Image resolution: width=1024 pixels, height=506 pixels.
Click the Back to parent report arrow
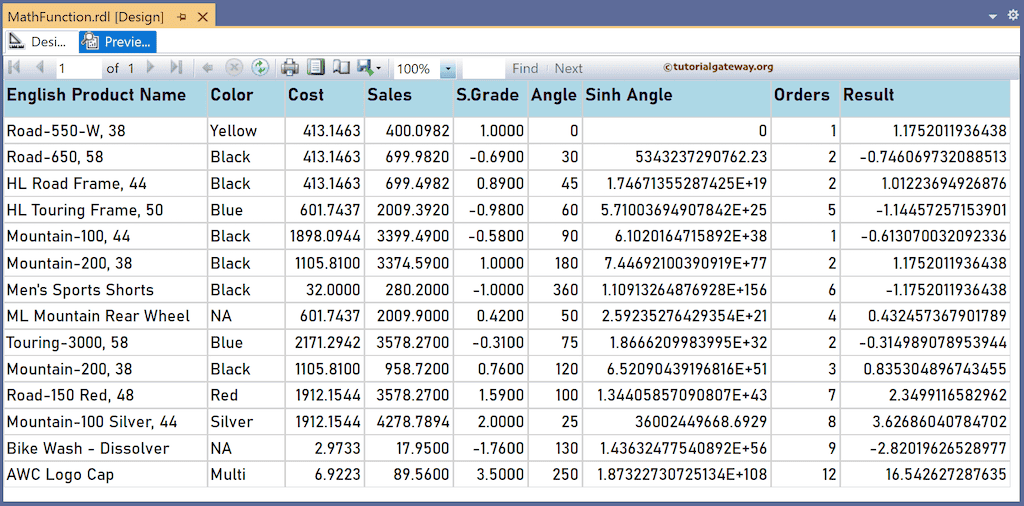tap(208, 68)
